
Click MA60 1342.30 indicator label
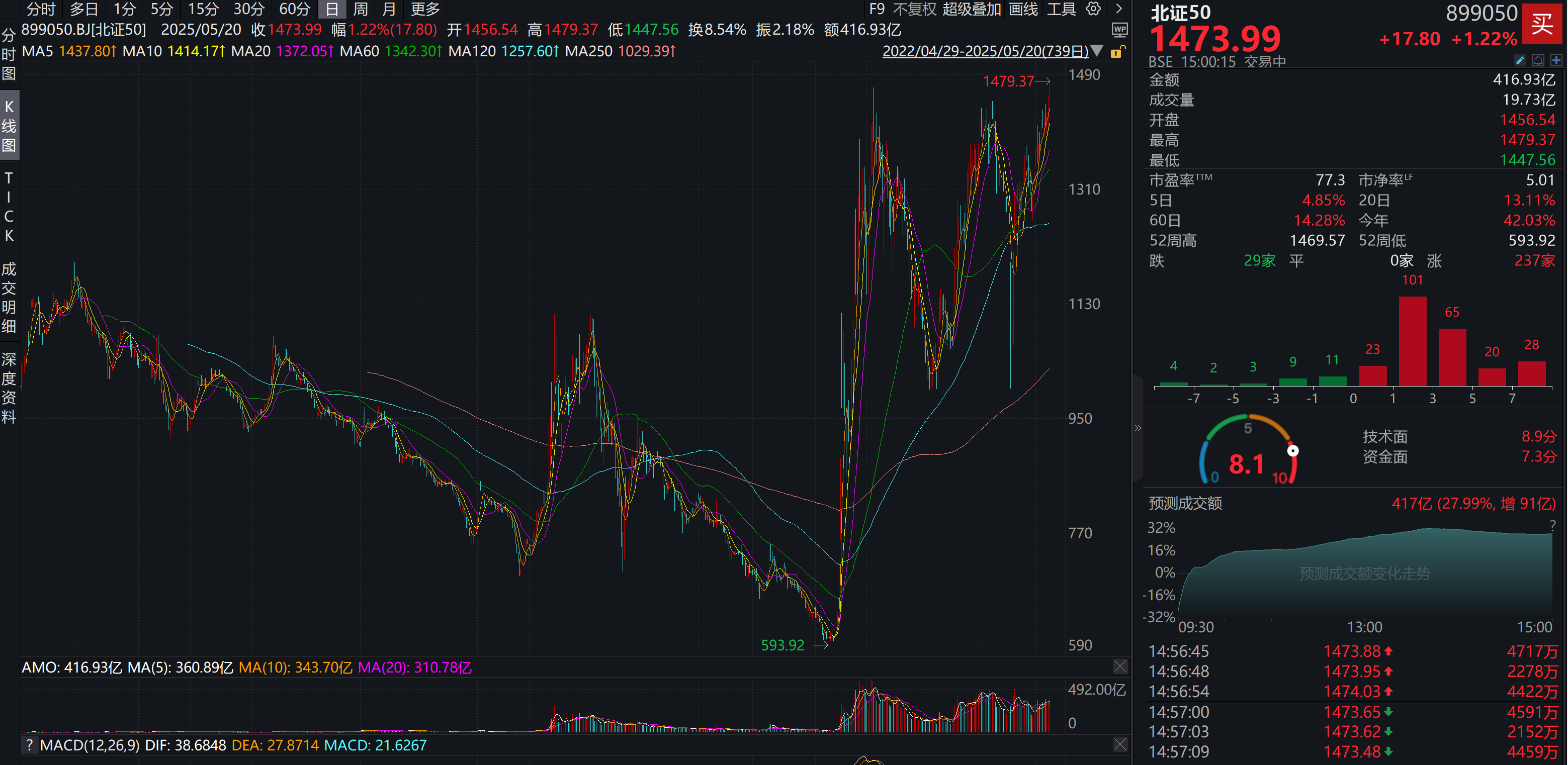tap(391, 51)
